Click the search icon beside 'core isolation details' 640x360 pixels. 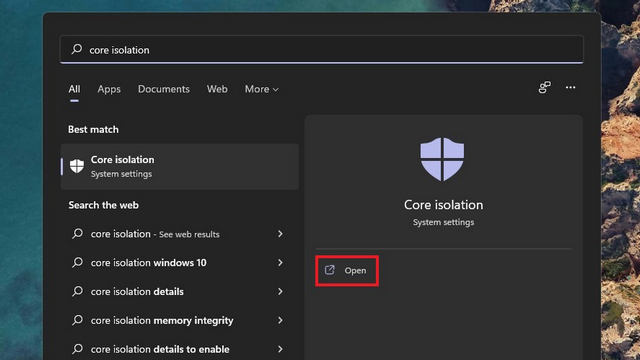click(78, 291)
